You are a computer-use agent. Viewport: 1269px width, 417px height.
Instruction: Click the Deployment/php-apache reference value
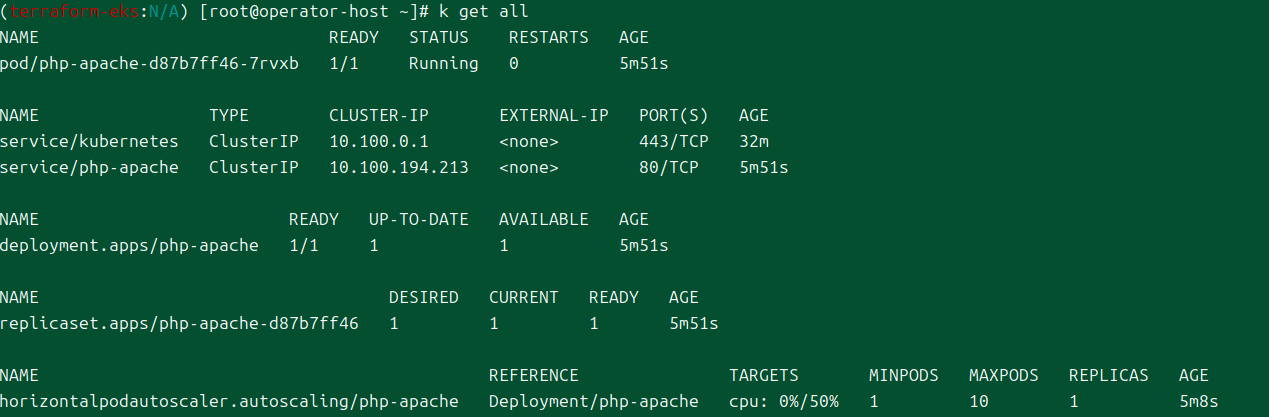pos(594,402)
